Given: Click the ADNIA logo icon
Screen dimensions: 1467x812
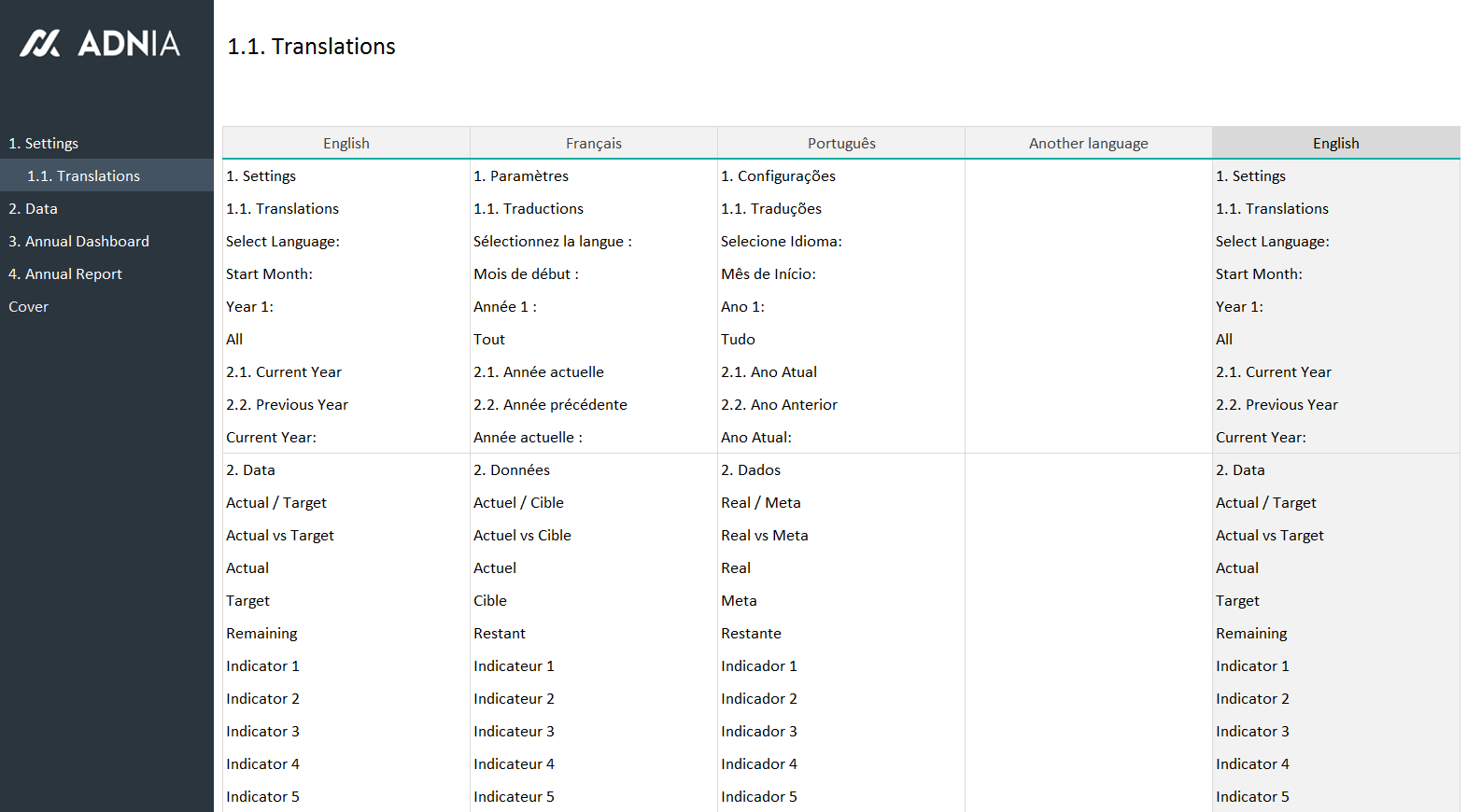Looking at the screenshot, I should point(40,43).
